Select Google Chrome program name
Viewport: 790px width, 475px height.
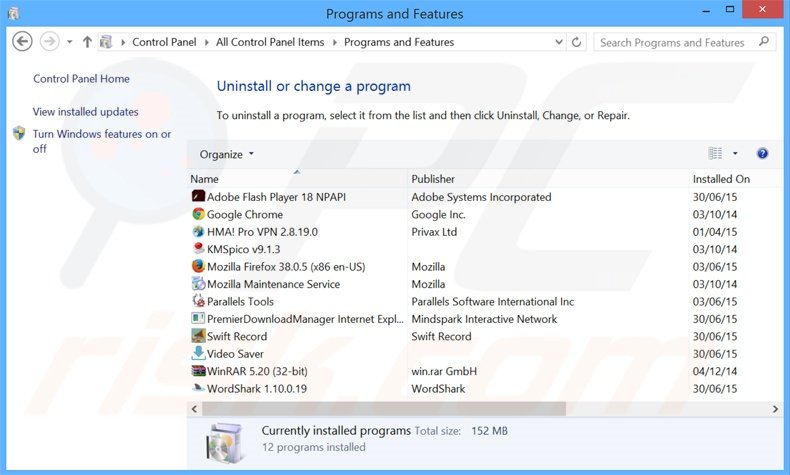[245, 215]
